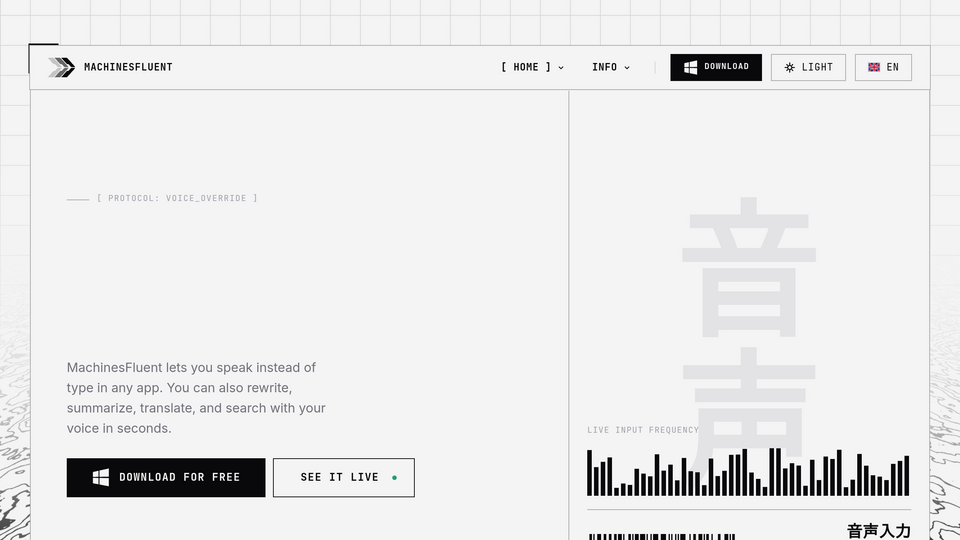Click the MACHINESFLUENT brand name

tap(128, 67)
